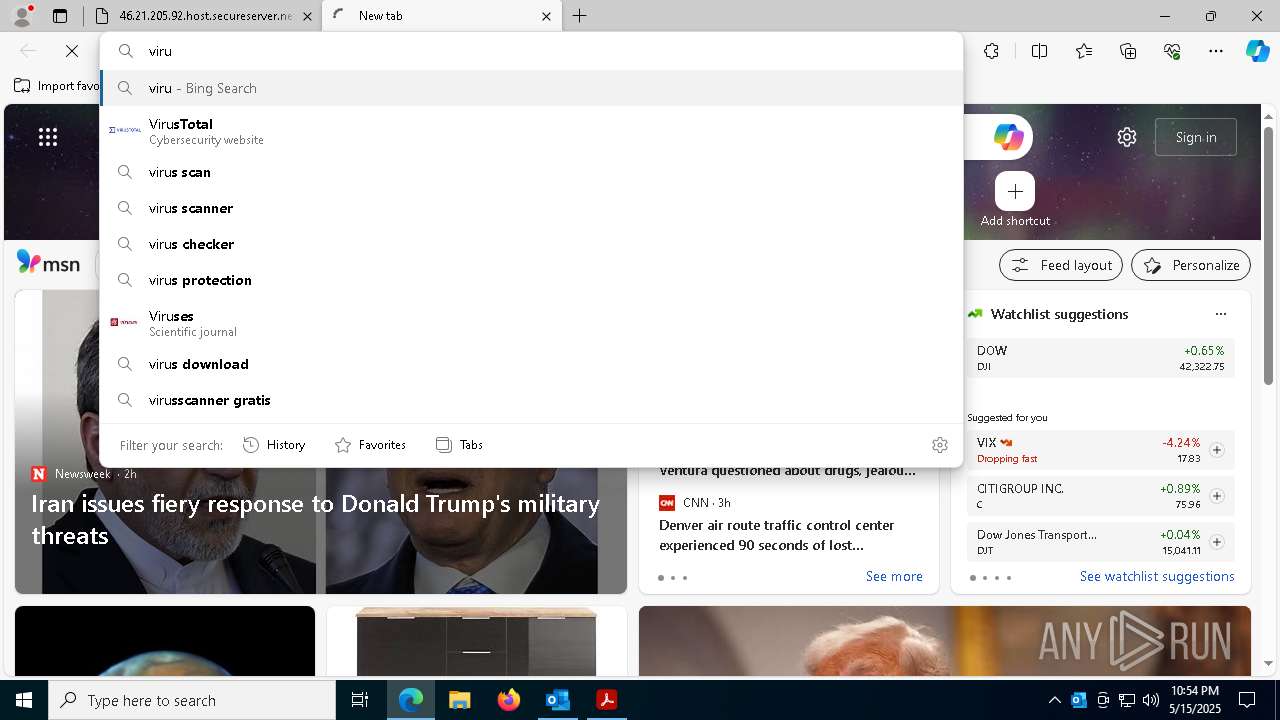Screen dimensions: 1280x720
Task: Open See watchlist suggestions link
Action: coord(1157,576)
